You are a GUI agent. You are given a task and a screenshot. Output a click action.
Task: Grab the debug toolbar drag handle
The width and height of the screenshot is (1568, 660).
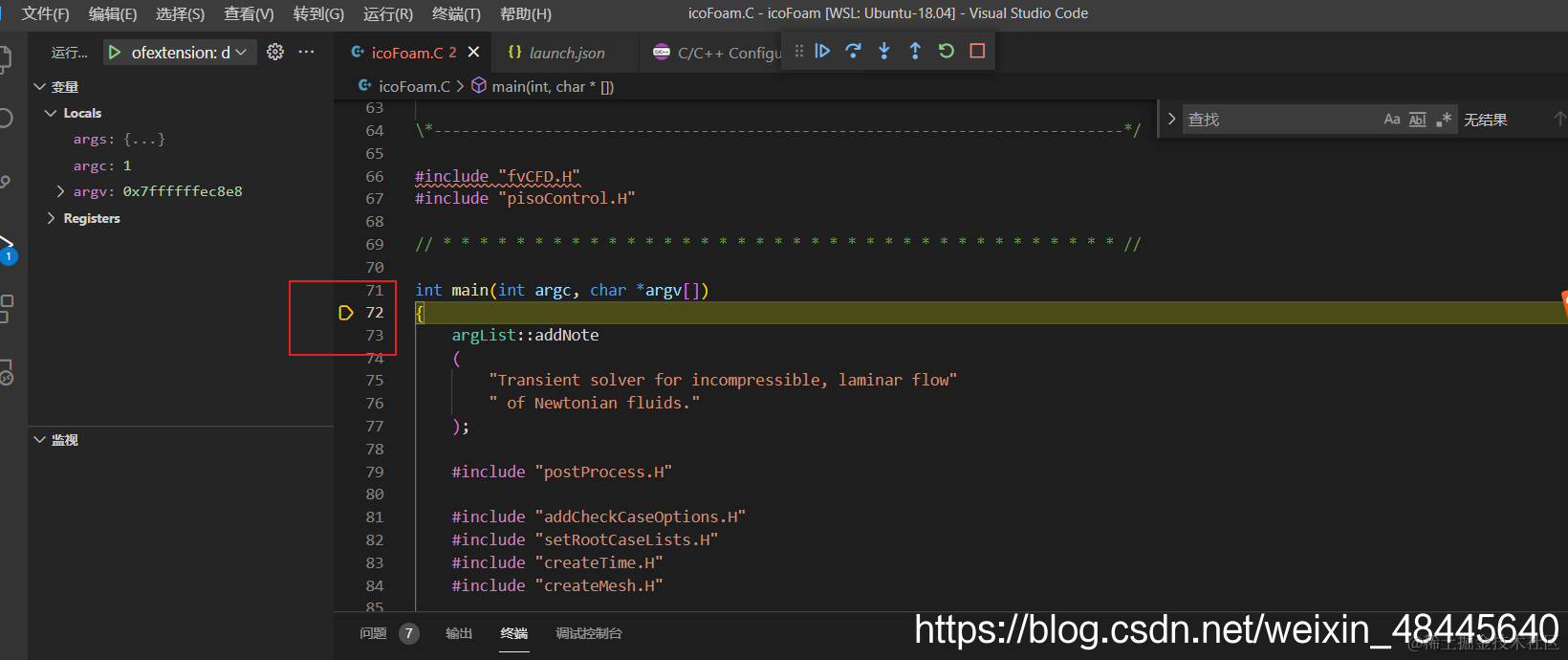coord(799,51)
